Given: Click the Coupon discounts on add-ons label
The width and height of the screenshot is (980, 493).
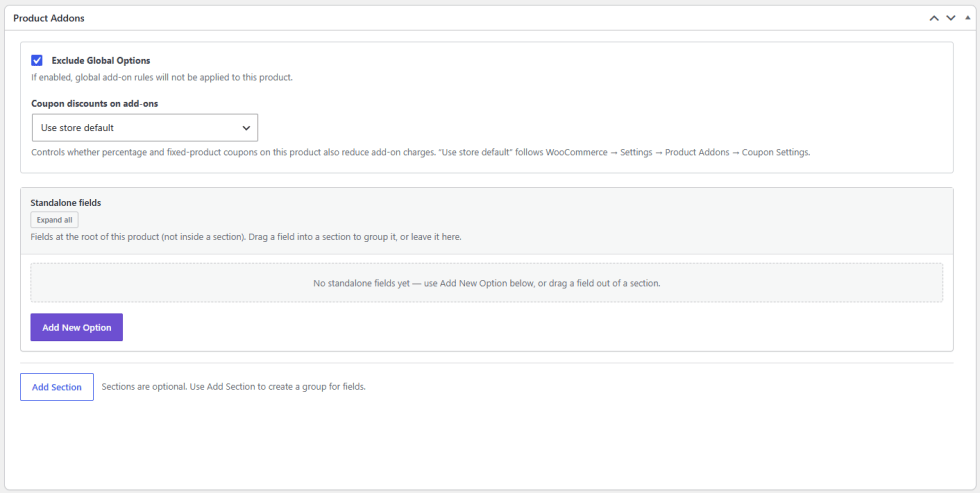Looking at the screenshot, I should coord(94,104).
